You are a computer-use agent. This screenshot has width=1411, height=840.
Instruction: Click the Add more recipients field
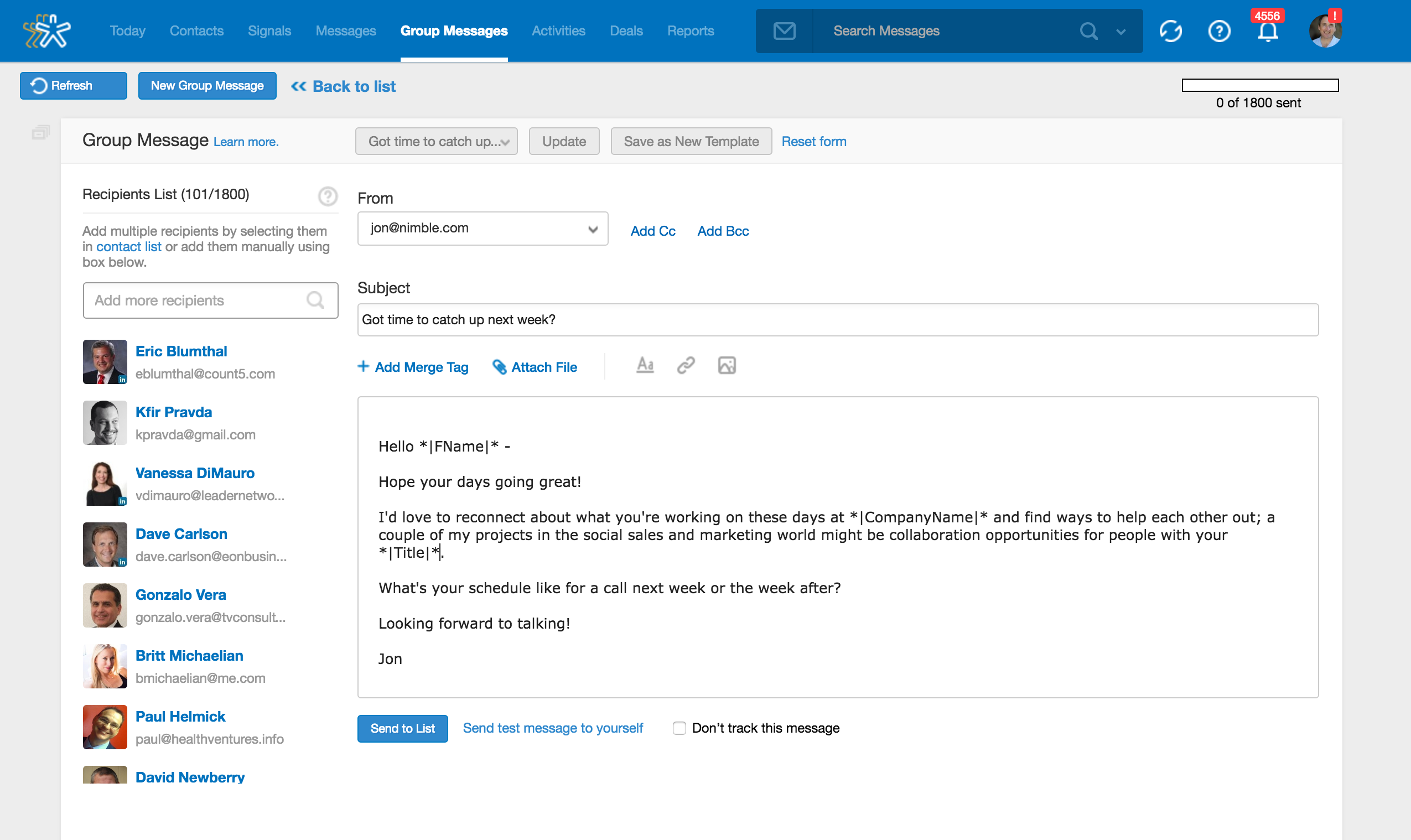coord(198,300)
